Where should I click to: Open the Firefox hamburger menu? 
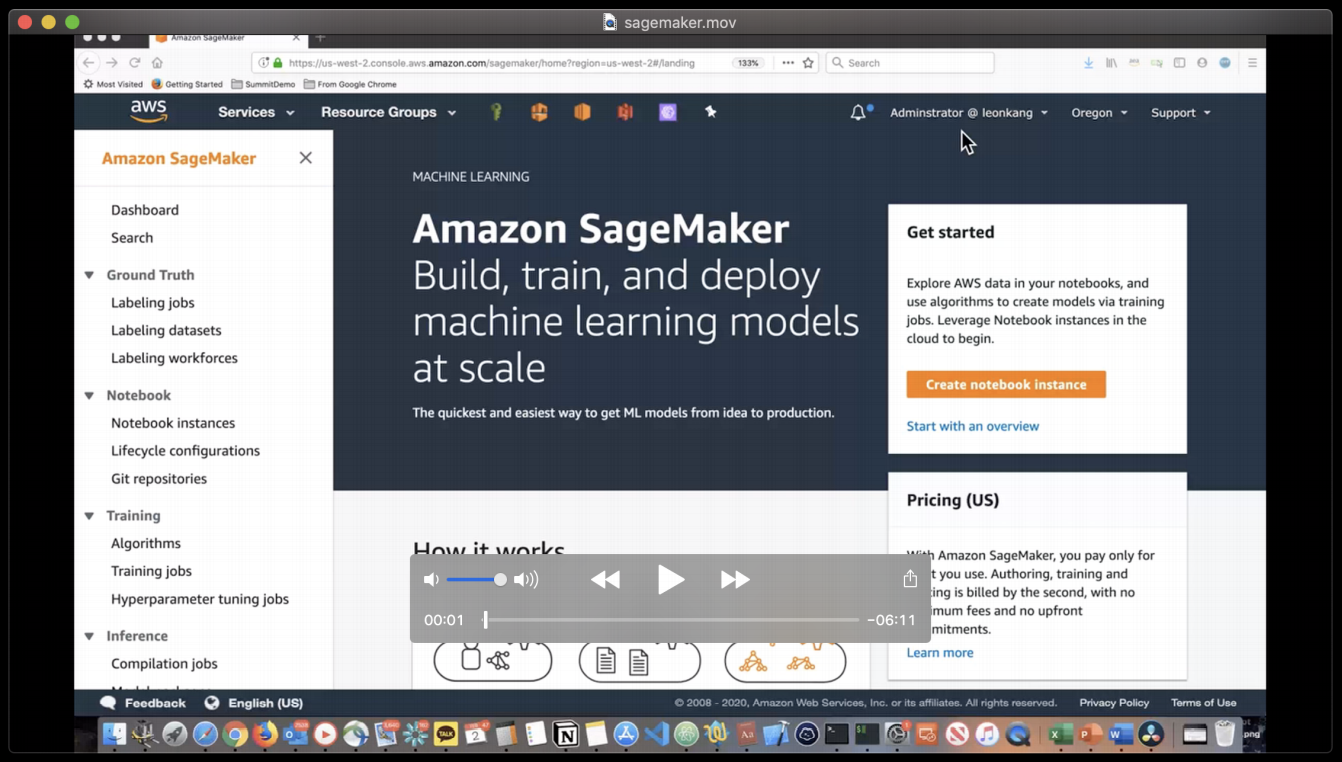coord(1252,62)
